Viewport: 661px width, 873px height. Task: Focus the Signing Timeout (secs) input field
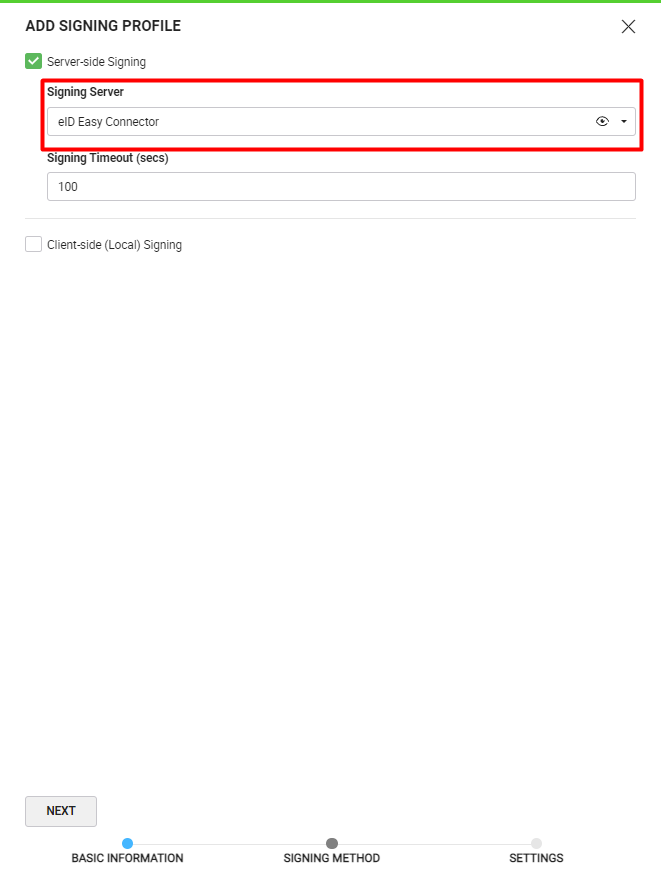[x=341, y=187]
